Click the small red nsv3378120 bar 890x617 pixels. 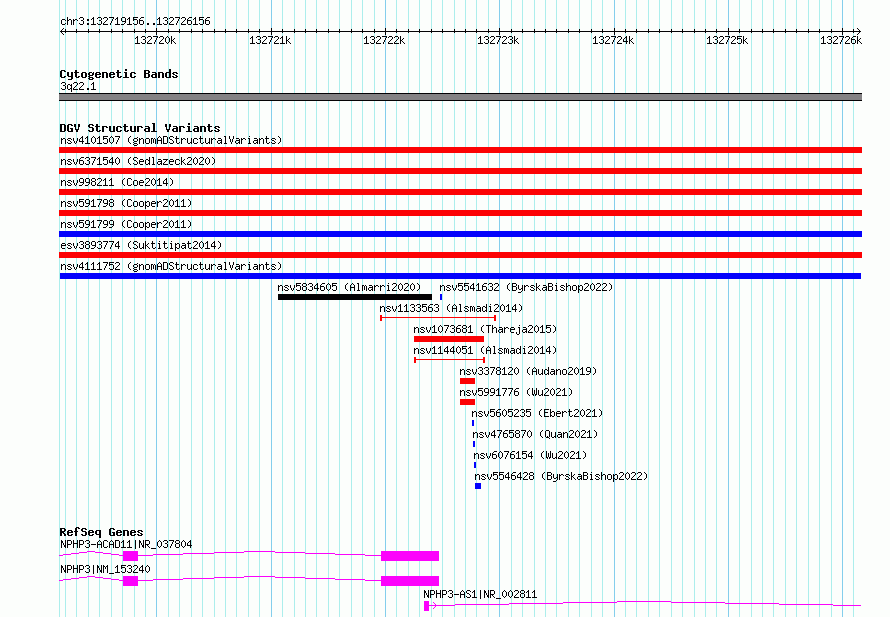pyautogui.click(x=467, y=381)
